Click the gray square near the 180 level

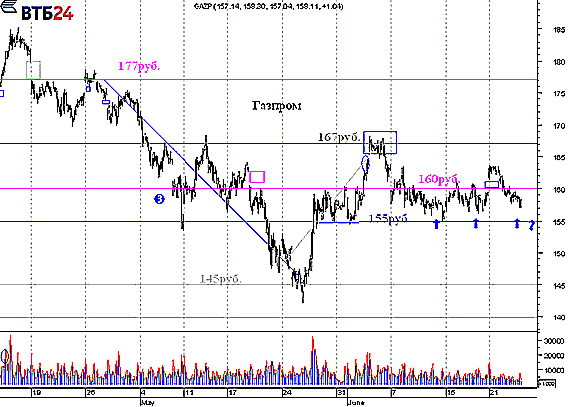33,70
